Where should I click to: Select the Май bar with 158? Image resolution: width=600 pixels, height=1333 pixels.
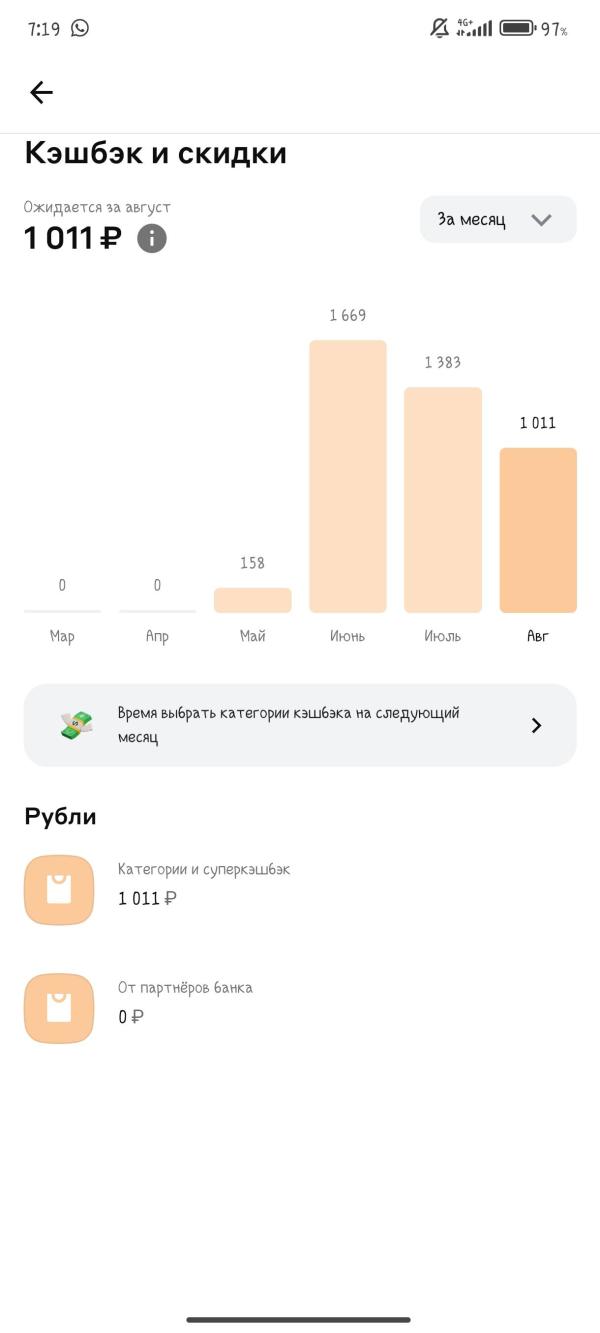(x=253, y=600)
